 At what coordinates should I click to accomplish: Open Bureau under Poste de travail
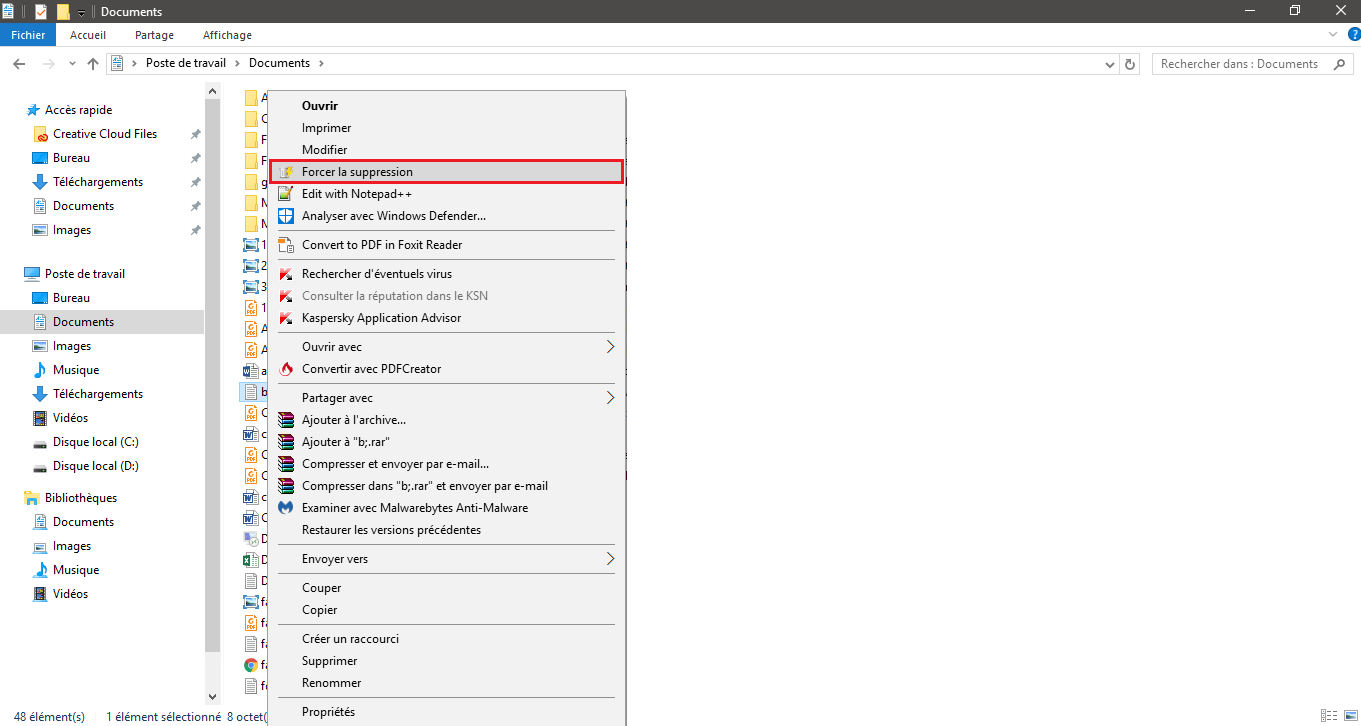71,298
